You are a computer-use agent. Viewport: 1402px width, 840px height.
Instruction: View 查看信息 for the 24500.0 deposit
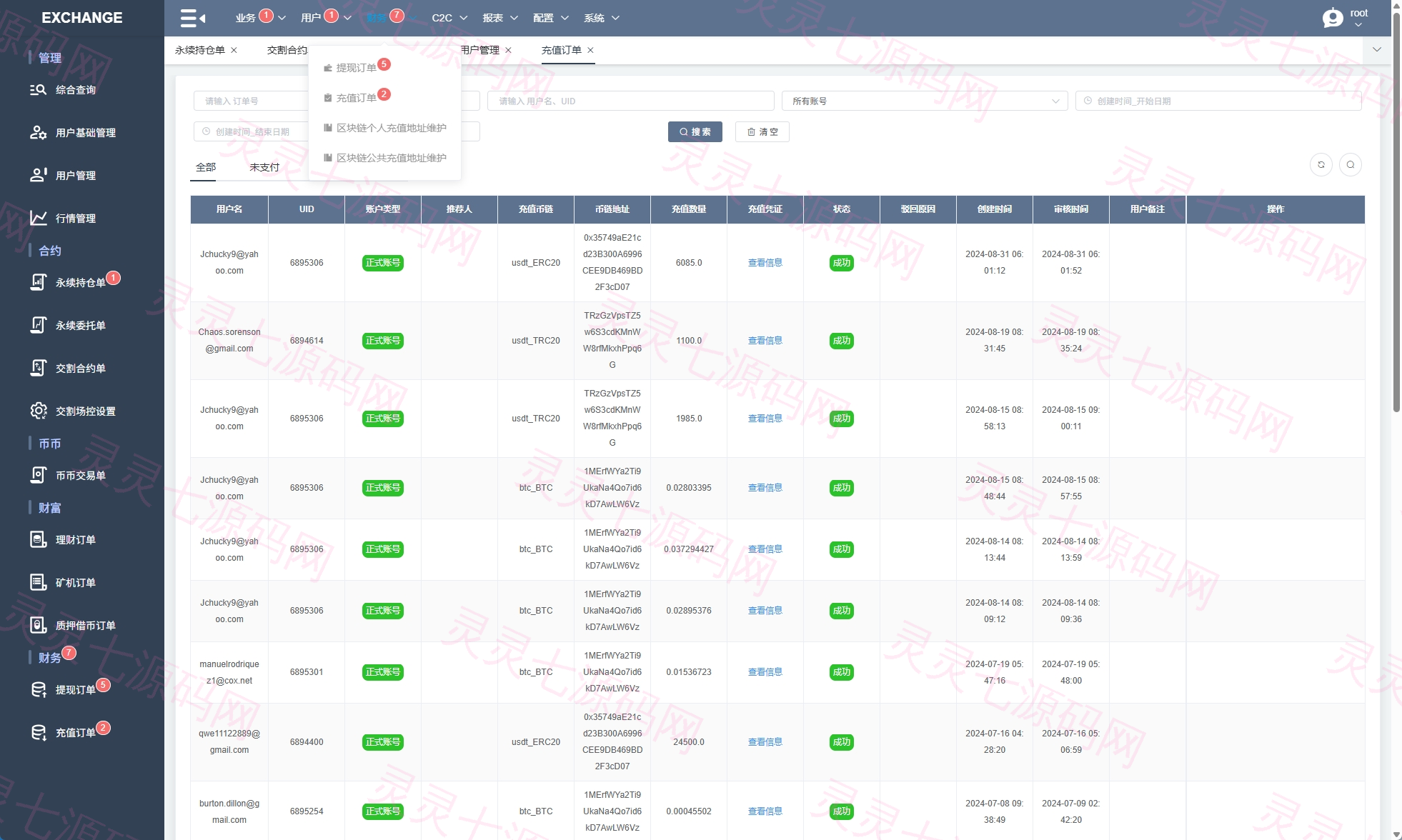point(765,742)
